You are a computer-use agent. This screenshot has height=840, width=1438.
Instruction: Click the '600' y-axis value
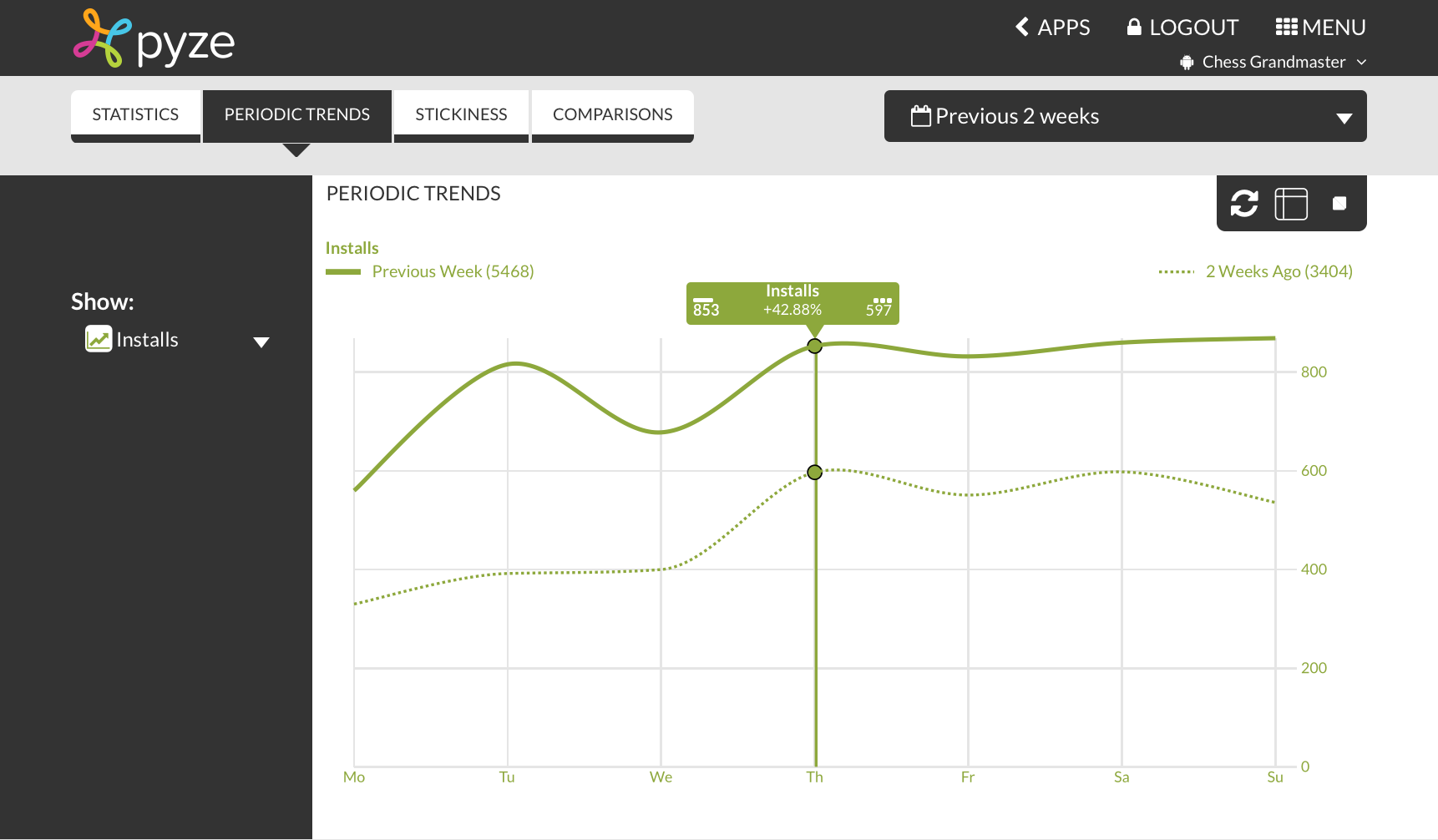click(1314, 471)
